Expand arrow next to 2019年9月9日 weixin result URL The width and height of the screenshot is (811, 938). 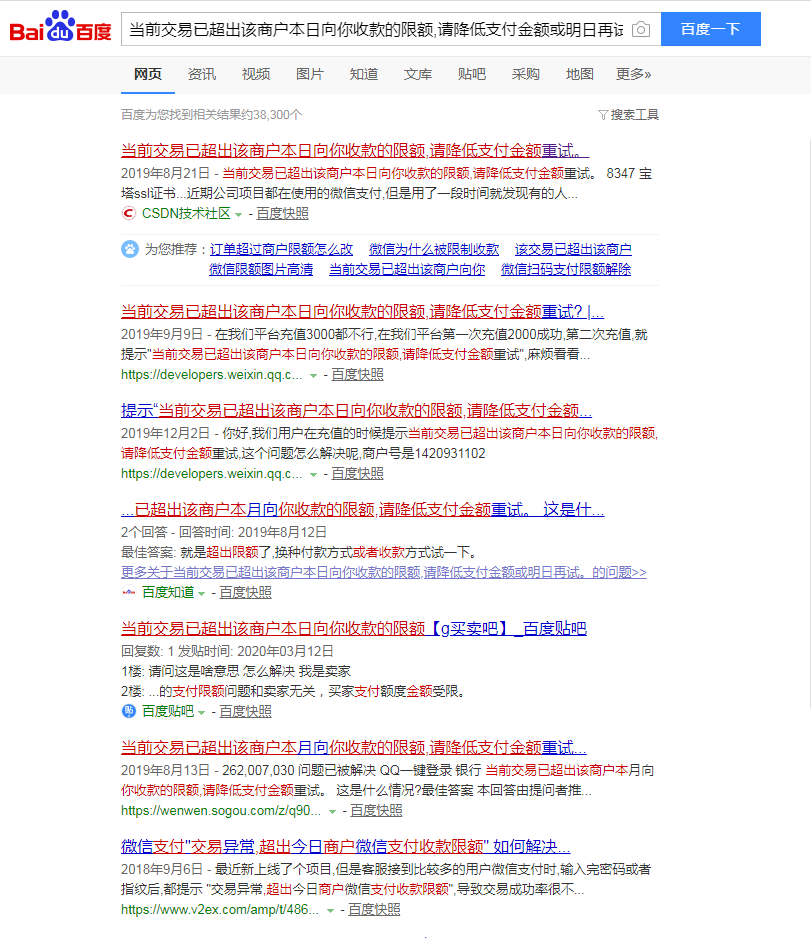point(313,376)
